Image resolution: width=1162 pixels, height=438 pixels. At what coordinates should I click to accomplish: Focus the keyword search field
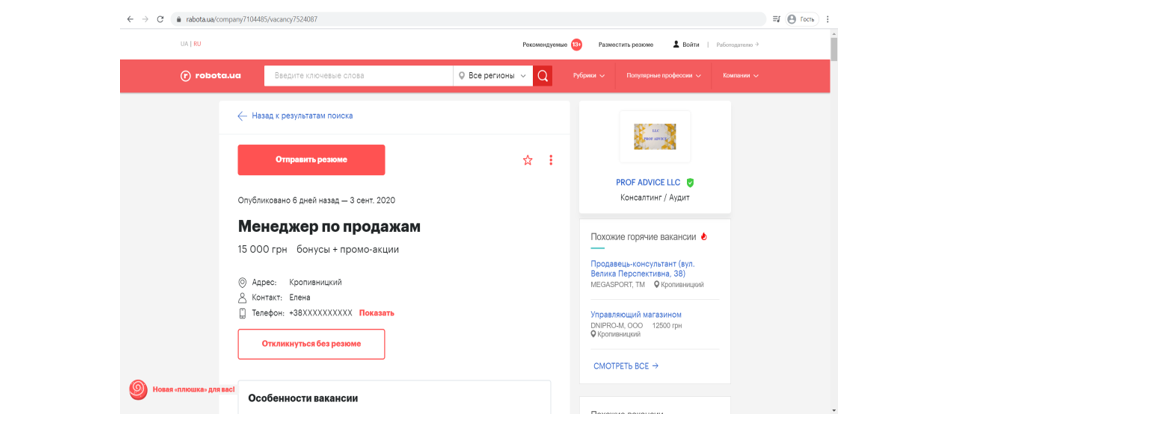359,76
